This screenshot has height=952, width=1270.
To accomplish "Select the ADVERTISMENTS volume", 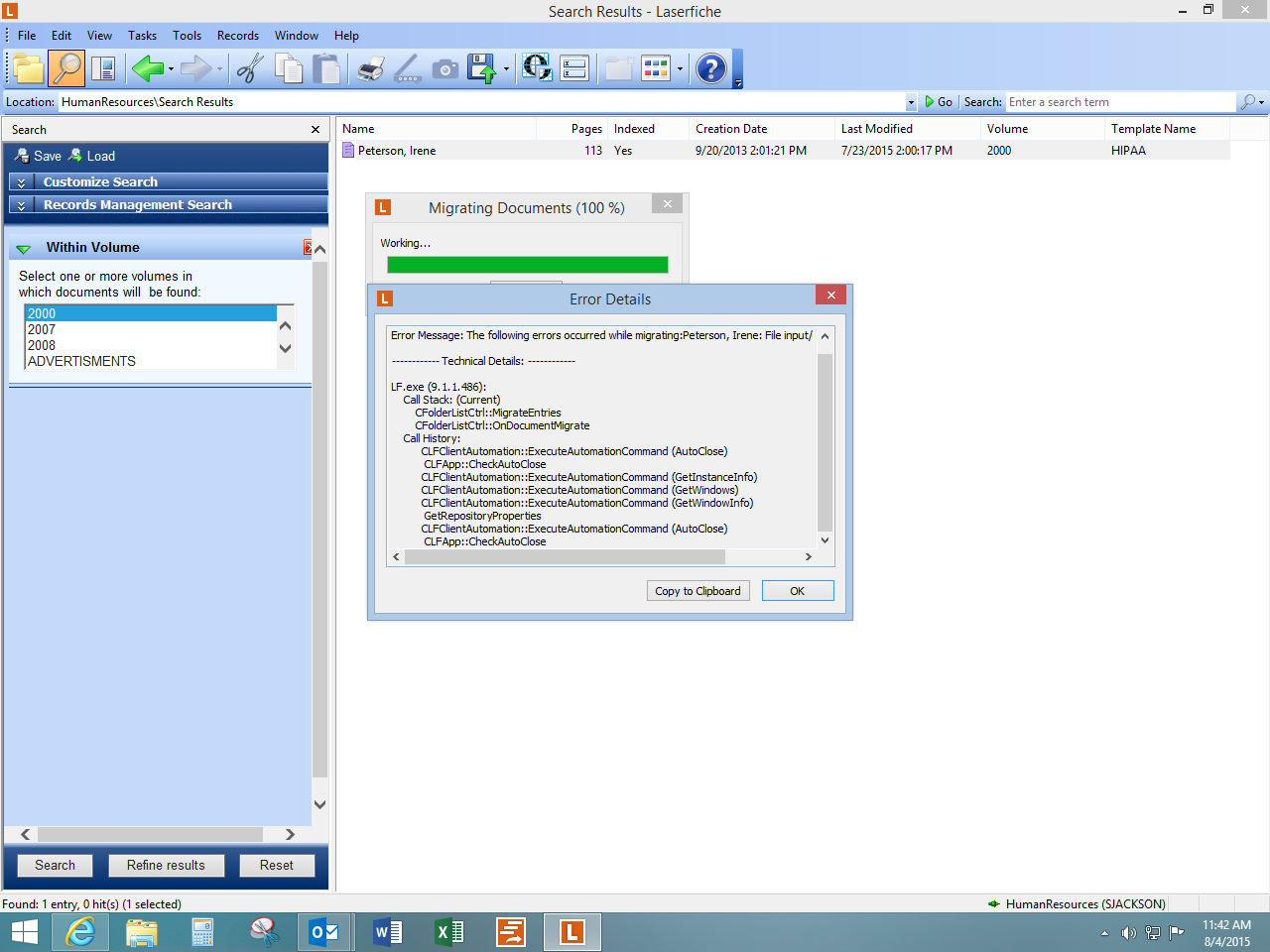I will pos(150,361).
